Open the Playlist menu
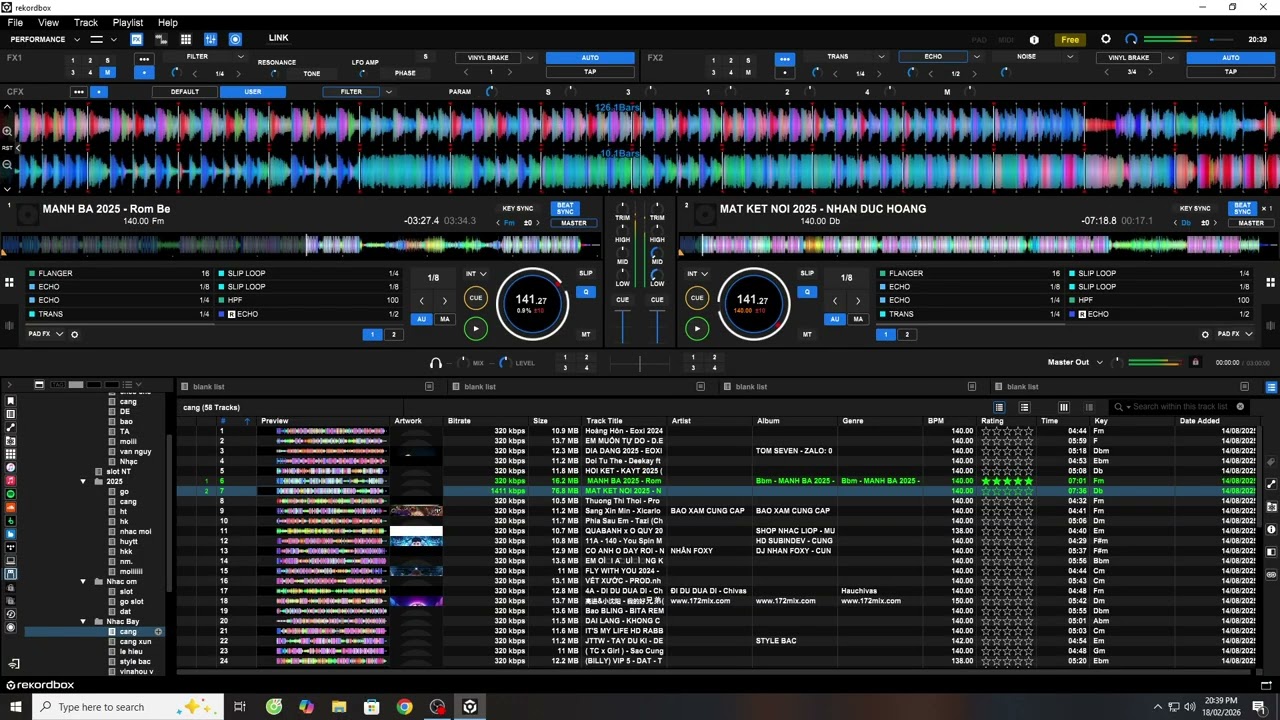Screen dimensions: 1280x720 pos(128,22)
